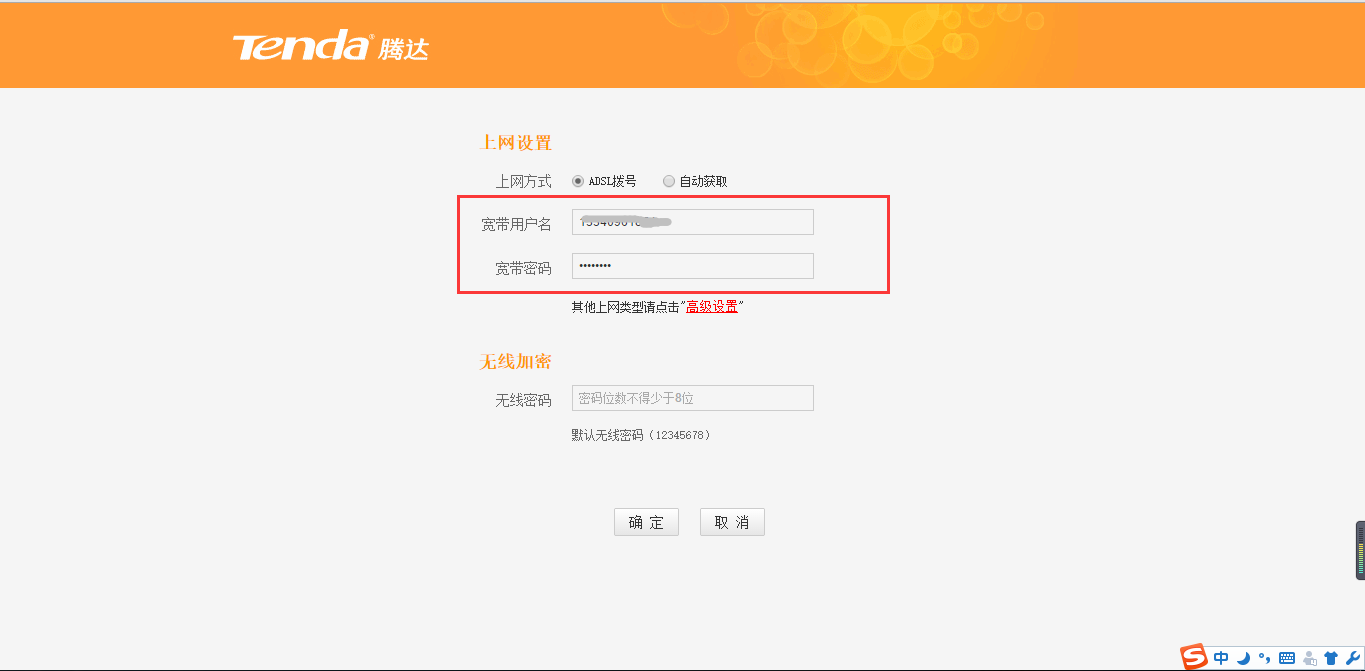The height and width of the screenshot is (671, 1365).
Task: Click the 上网设置 section heading
Action: pos(516,143)
